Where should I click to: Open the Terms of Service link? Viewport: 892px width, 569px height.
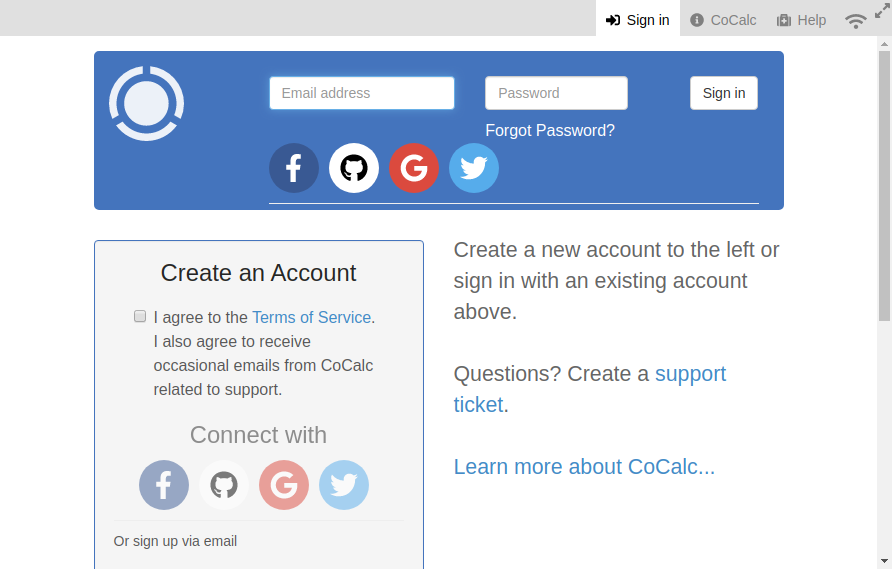tap(312, 317)
